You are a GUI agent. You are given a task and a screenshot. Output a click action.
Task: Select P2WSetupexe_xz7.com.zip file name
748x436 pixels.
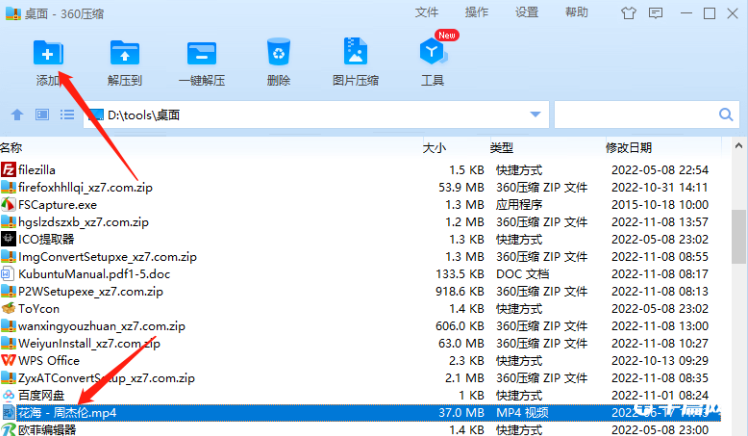click(91, 291)
